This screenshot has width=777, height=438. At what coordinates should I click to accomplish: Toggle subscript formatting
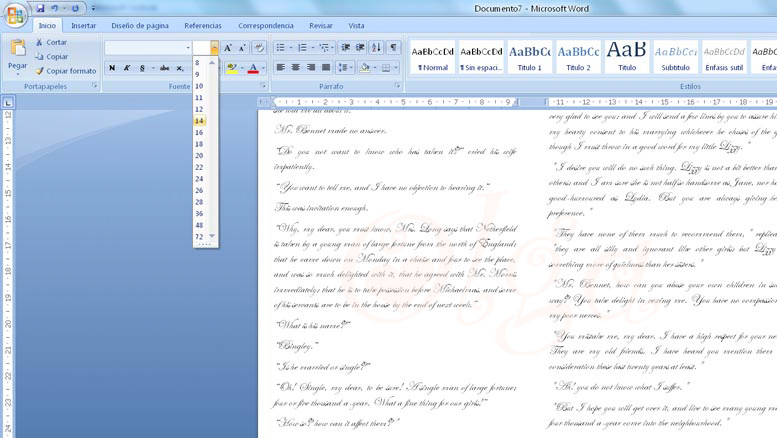point(180,68)
